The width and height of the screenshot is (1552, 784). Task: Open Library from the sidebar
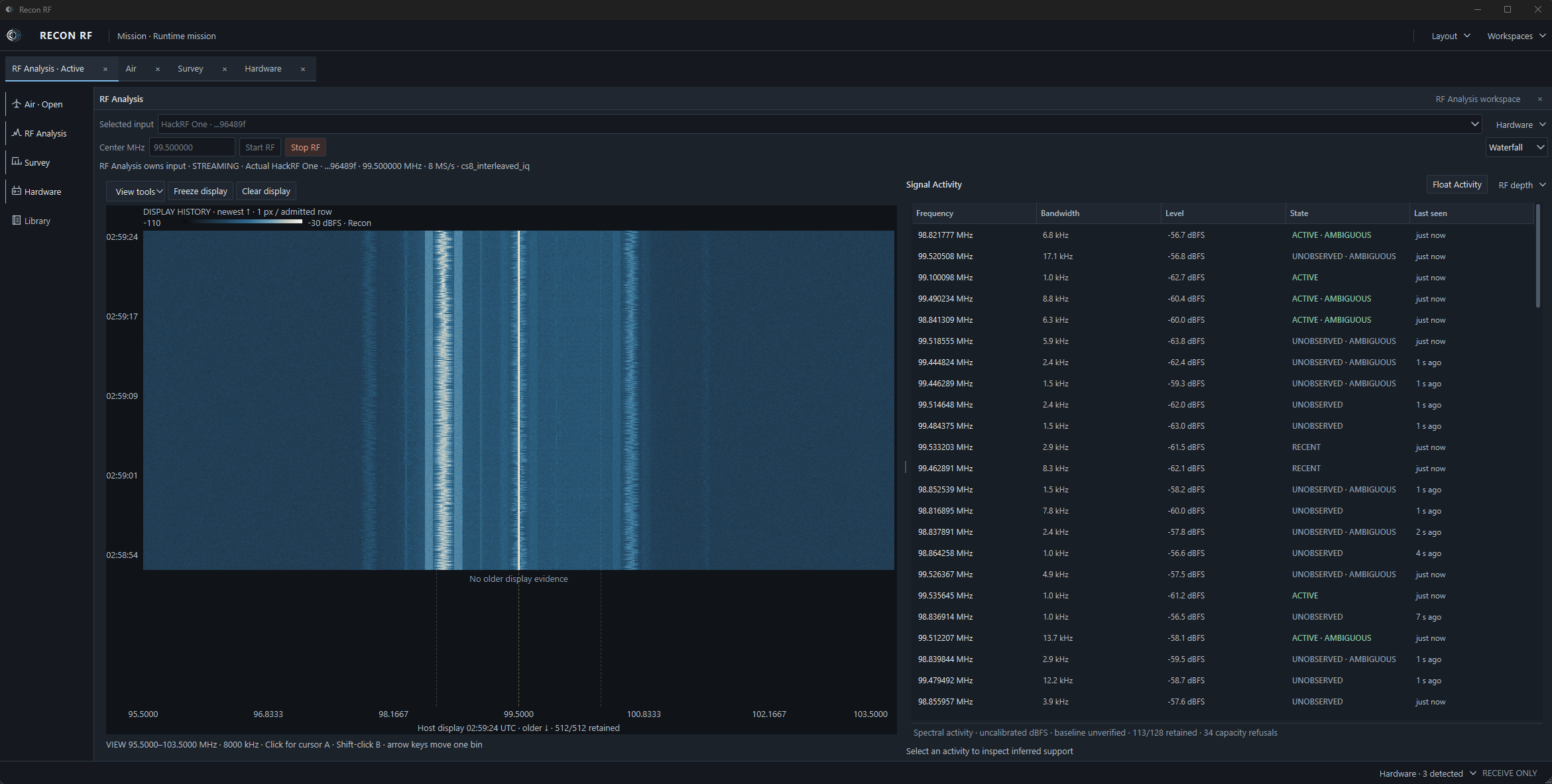(x=46, y=221)
